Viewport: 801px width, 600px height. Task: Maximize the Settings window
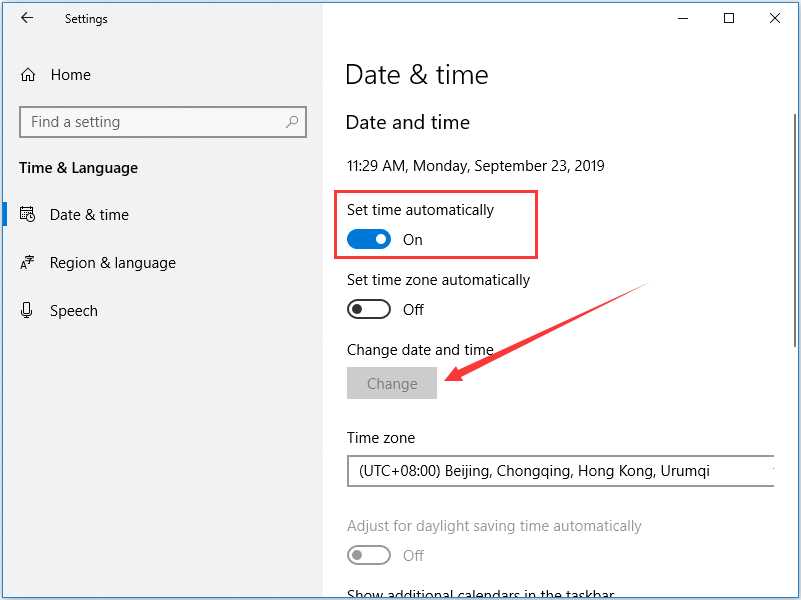729,18
